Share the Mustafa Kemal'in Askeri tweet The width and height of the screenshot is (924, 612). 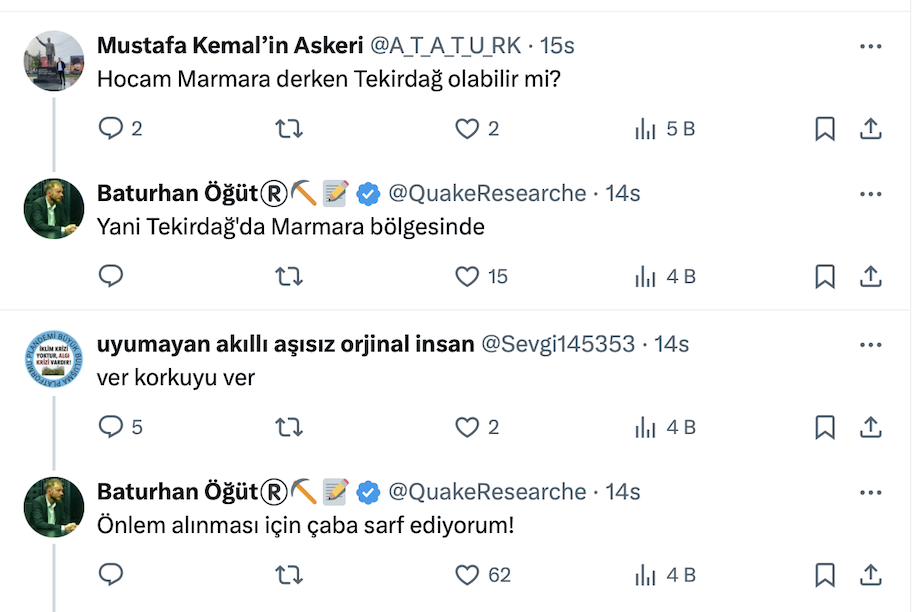pos(871,128)
